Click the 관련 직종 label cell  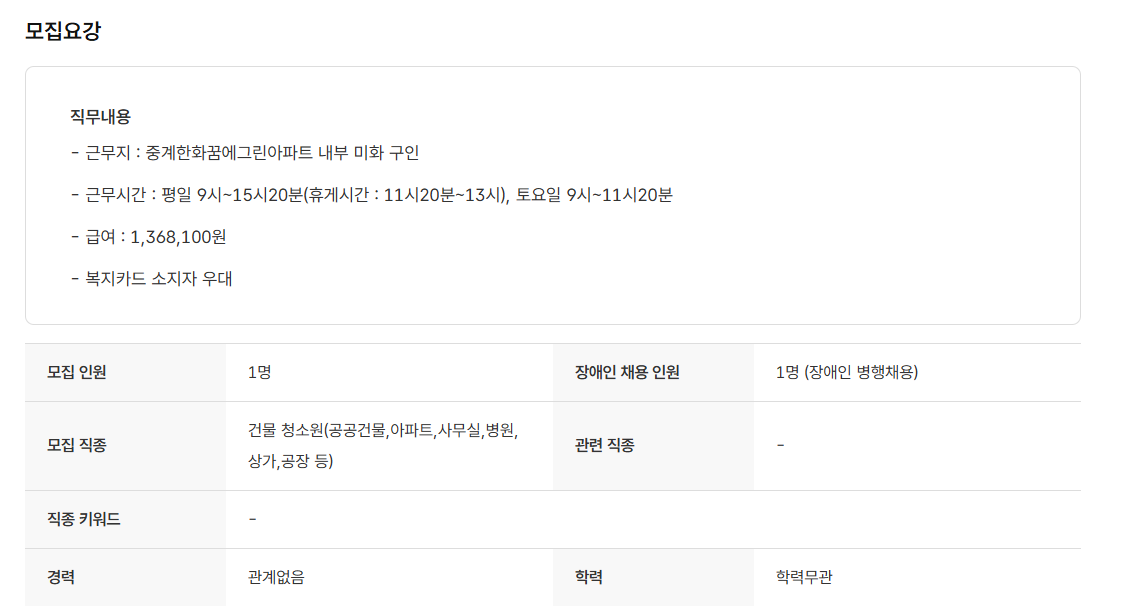[x=605, y=445]
